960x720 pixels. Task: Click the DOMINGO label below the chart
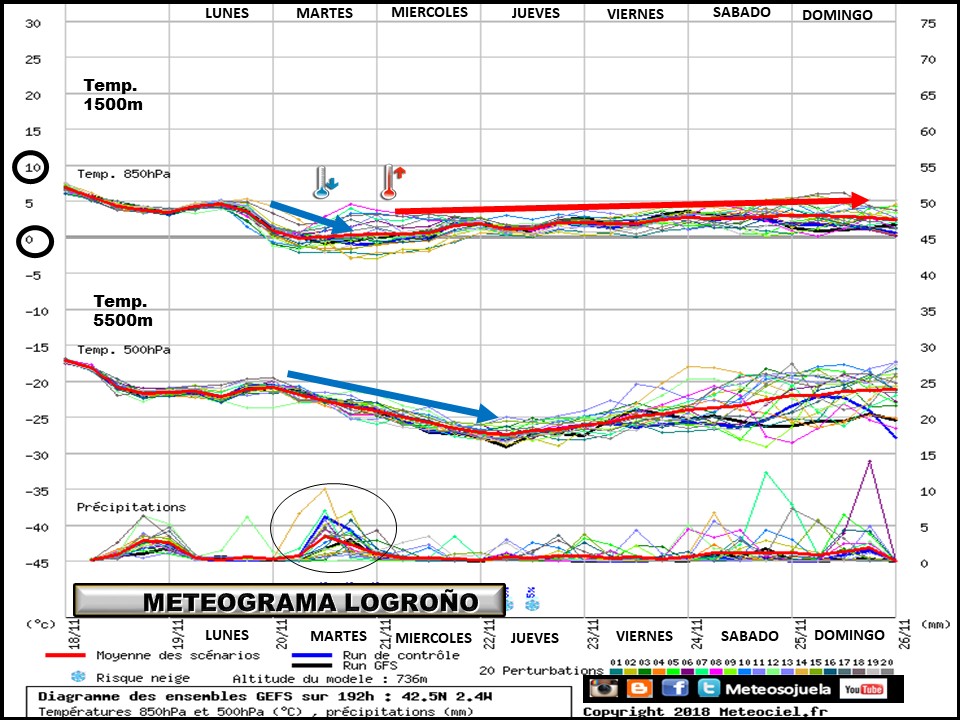(x=849, y=635)
